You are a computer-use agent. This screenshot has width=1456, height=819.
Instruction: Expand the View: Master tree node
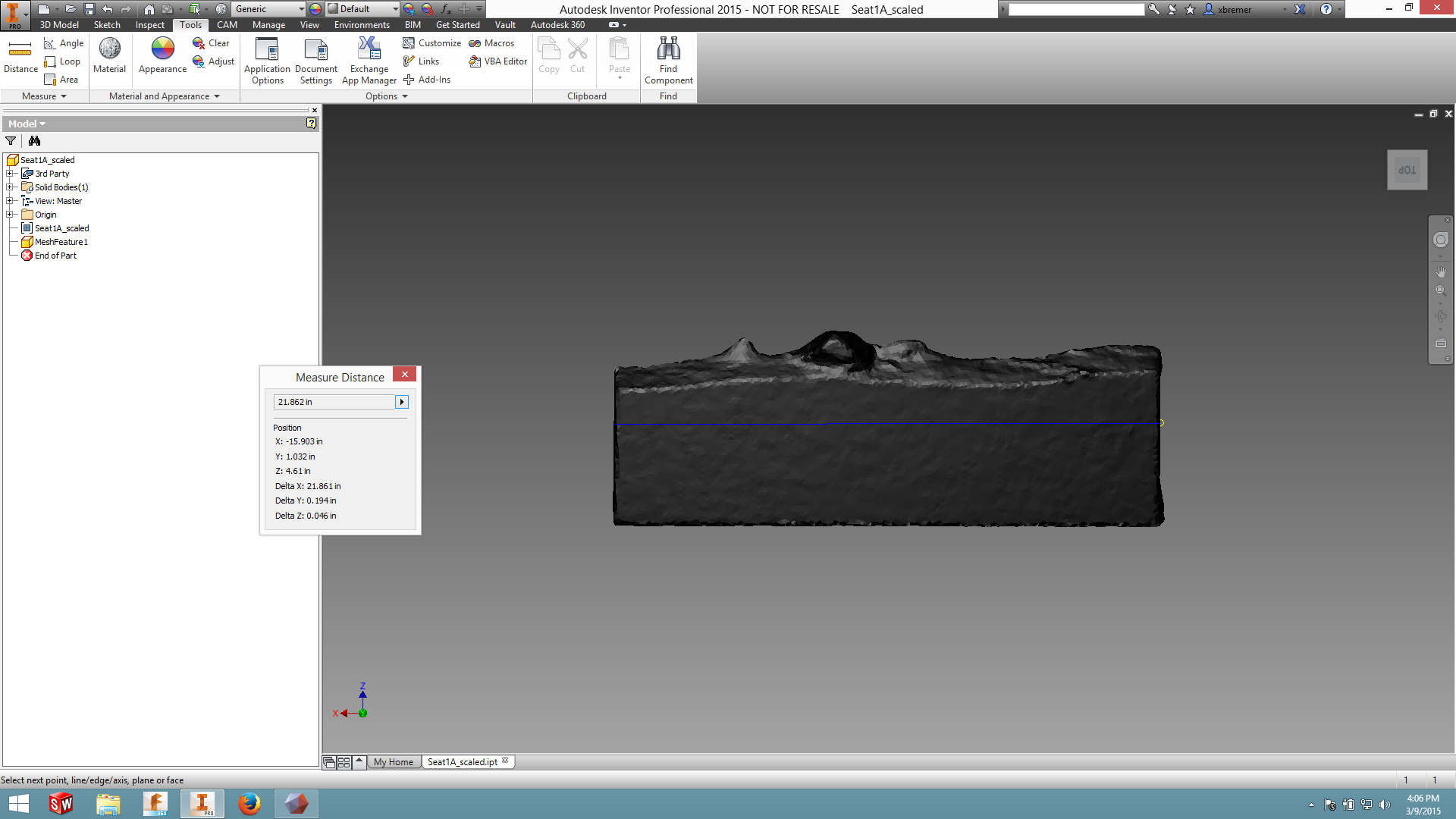pyautogui.click(x=11, y=201)
